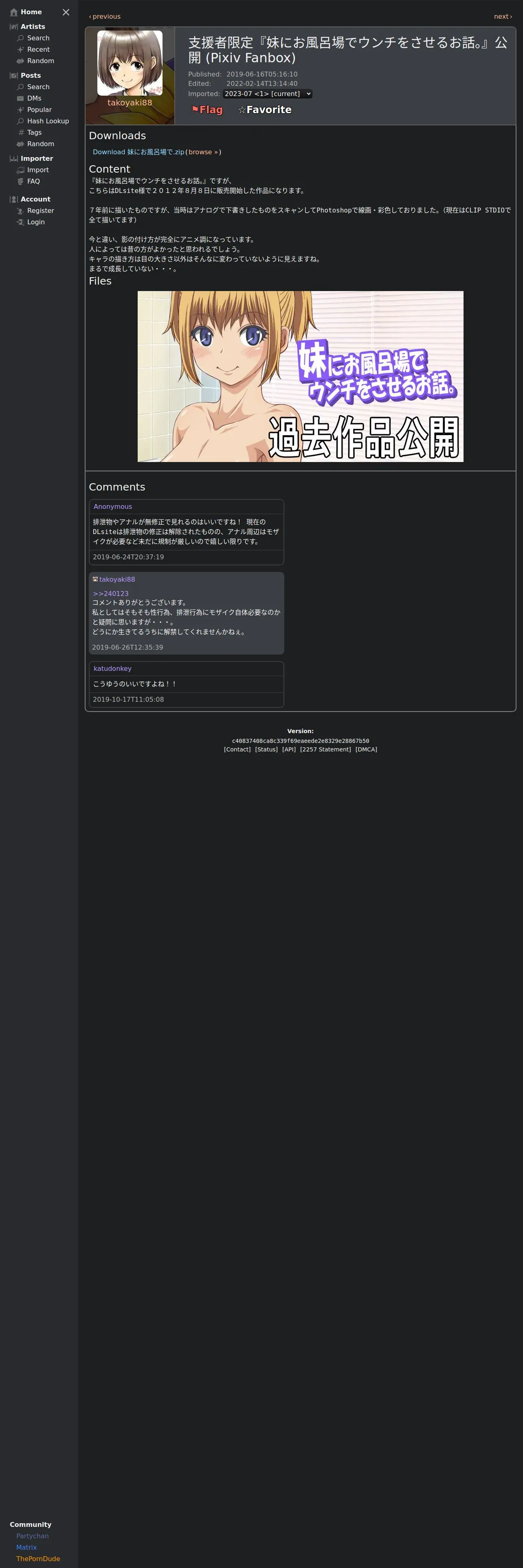Click the comment timestamp 2019-06-26T12:35:39

(127, 648)
